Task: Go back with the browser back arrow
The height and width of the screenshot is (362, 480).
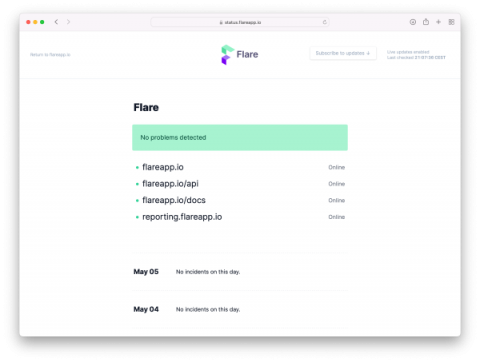Action: [x=56, y=22]
